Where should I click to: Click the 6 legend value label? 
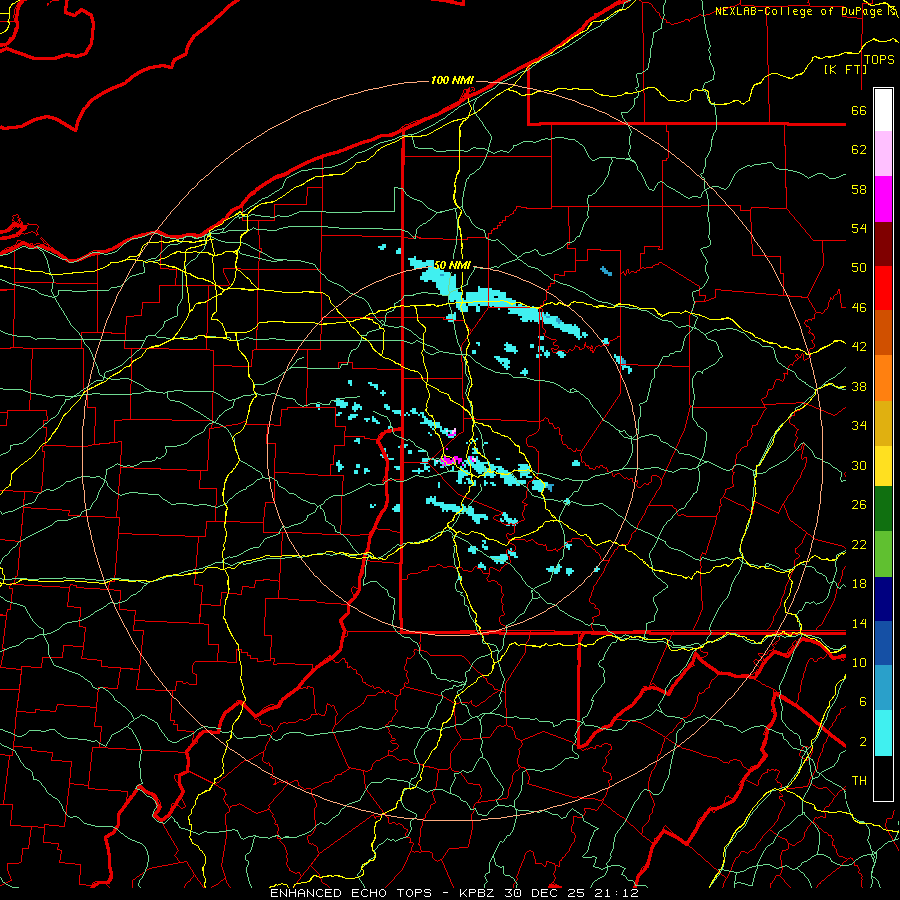[862, 701]
